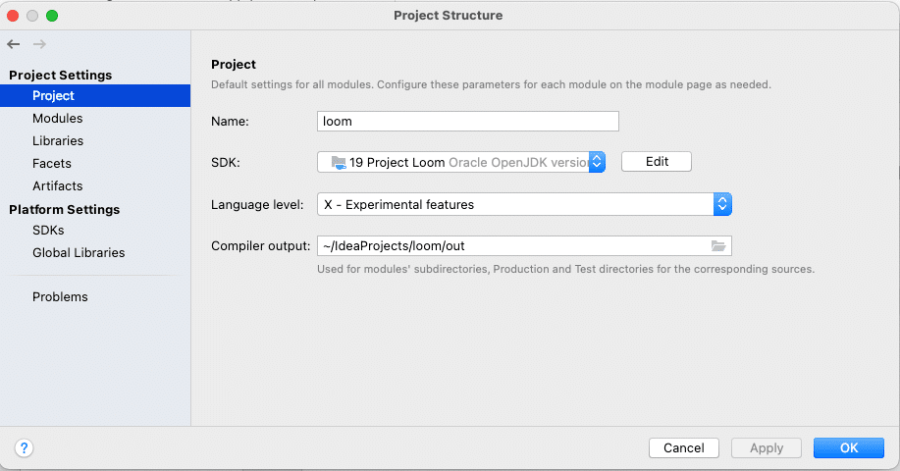This screenshot has height=471, width=900.
Task: Click the SDK folder icon in dropdown
Action: click(x=339, y=163)
